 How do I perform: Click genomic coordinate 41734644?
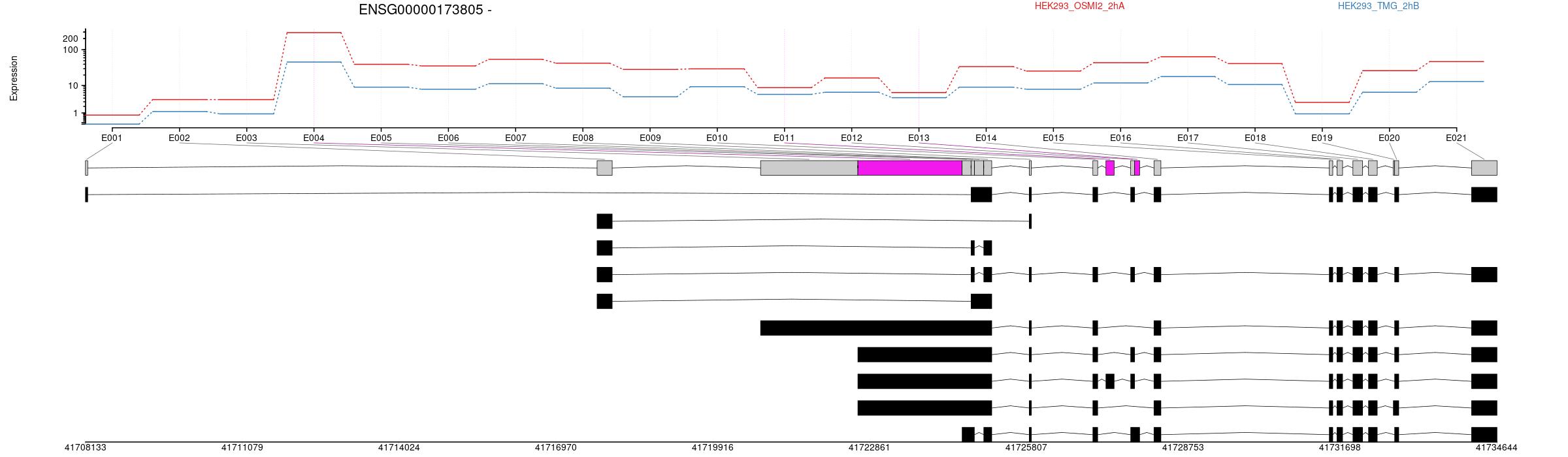coord(1496,448)
